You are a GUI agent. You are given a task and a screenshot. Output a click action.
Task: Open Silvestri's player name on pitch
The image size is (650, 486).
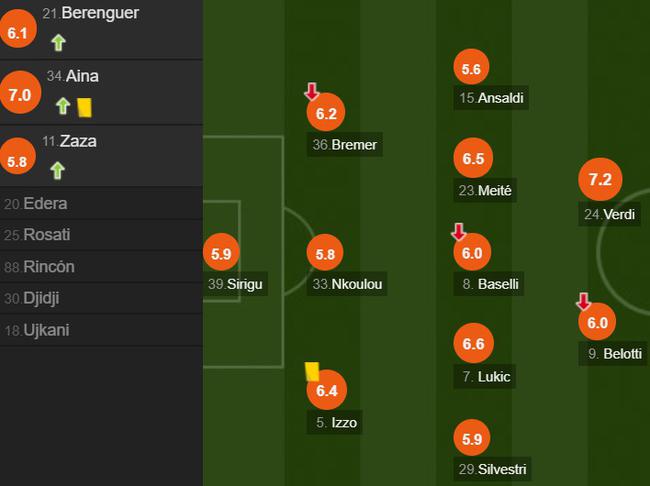coord(502,469)
